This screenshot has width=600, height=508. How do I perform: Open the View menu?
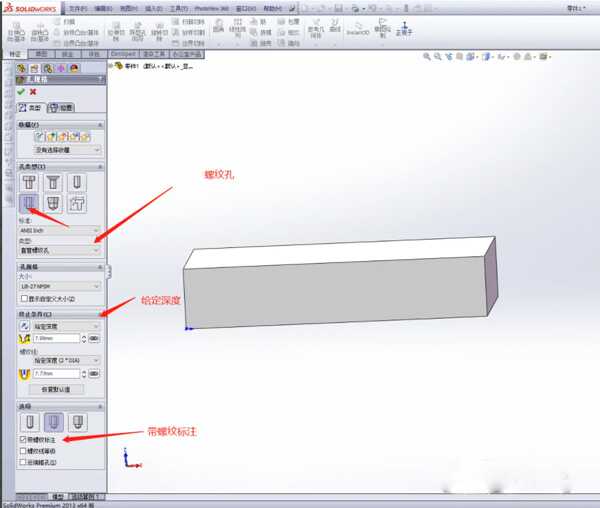point(129,8)
